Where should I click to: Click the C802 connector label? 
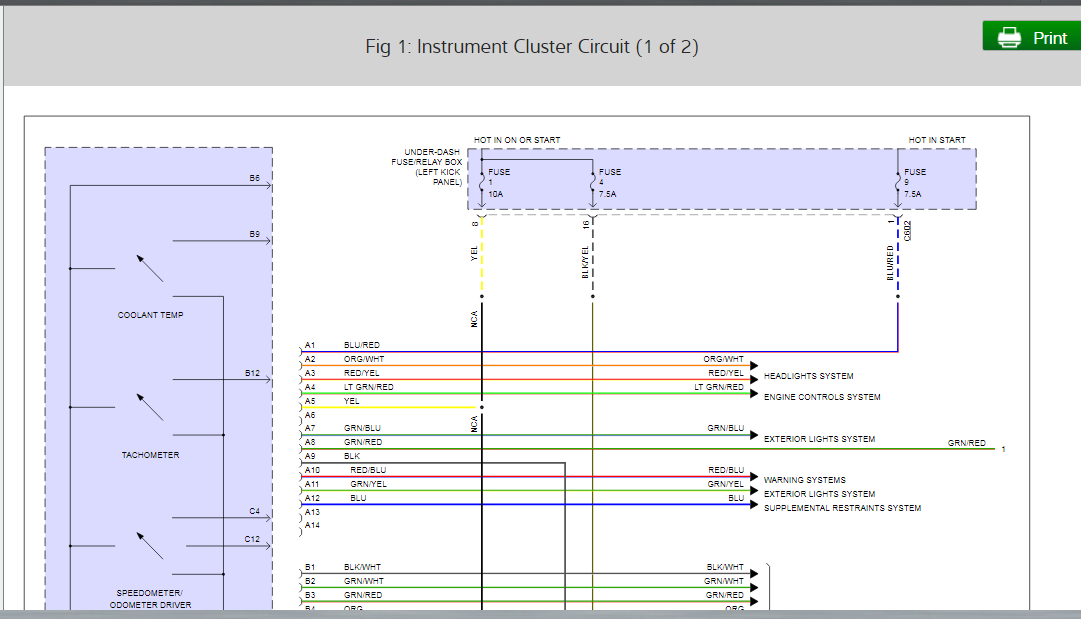pyautogui.click(x=908, y=230)
